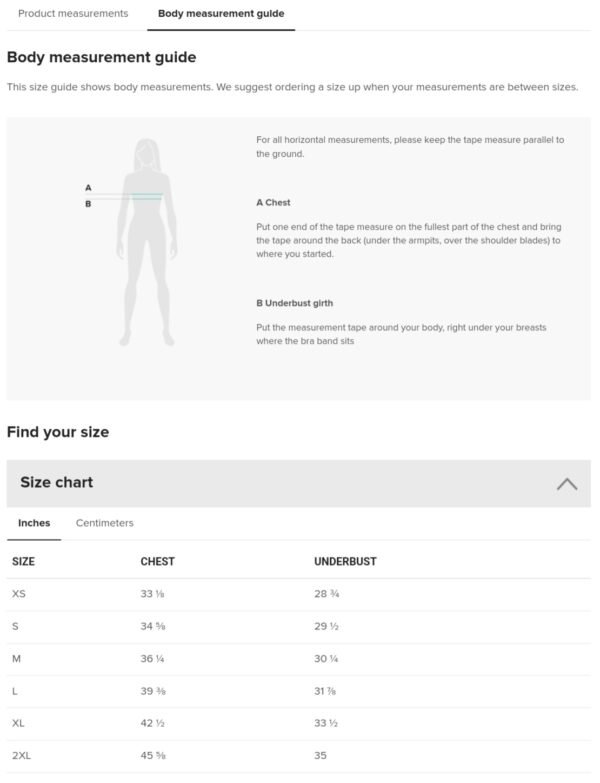Click the Size chart header bar

pos(298,483)
